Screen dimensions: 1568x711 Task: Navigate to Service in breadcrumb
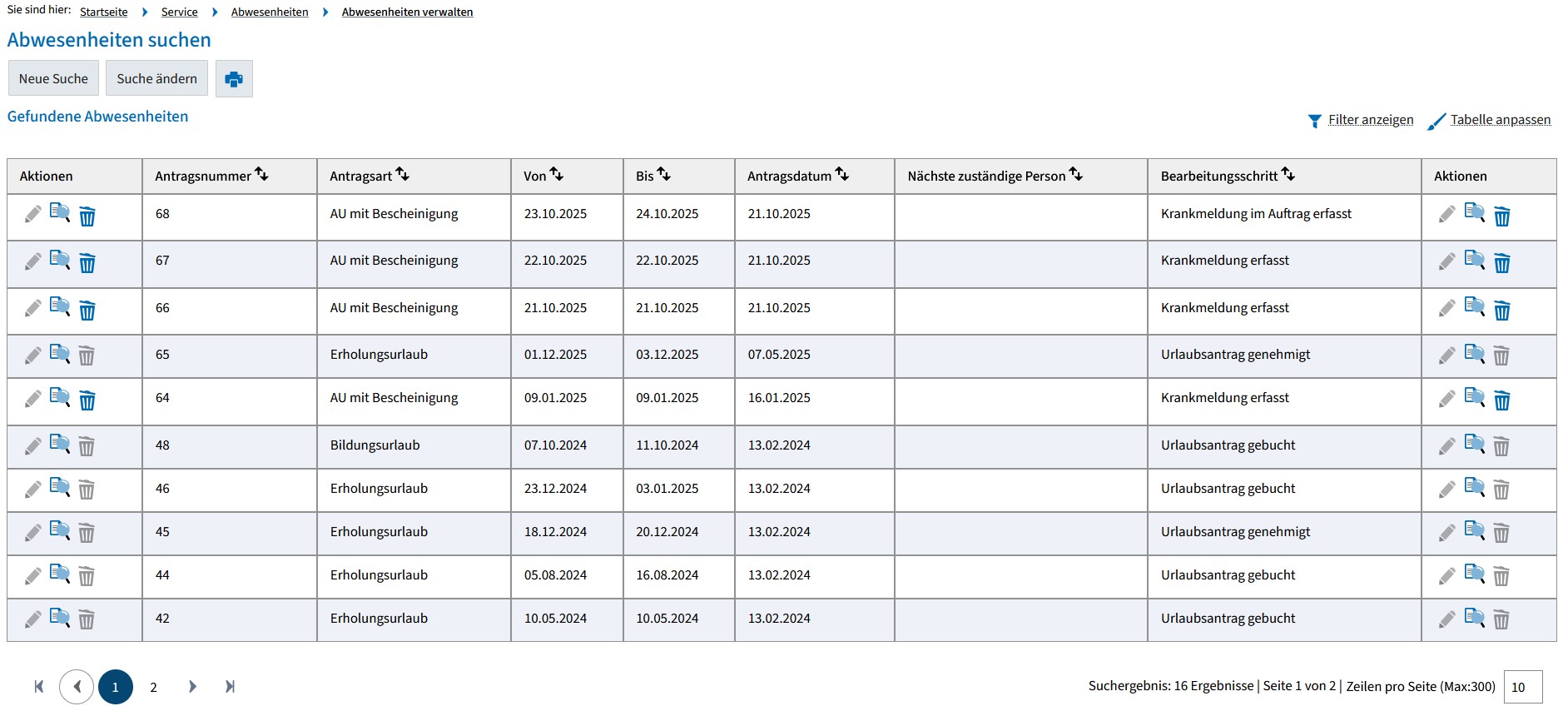[179, 12]
